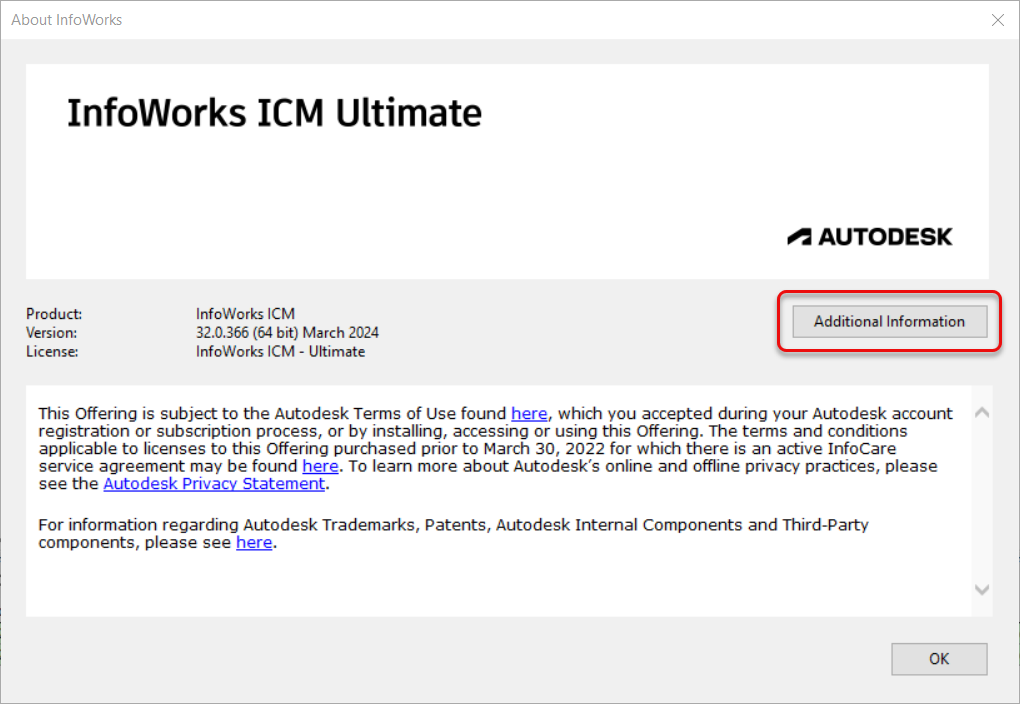
Task: Open the Terms of Use 'here' link
Action: click(529, 413)
